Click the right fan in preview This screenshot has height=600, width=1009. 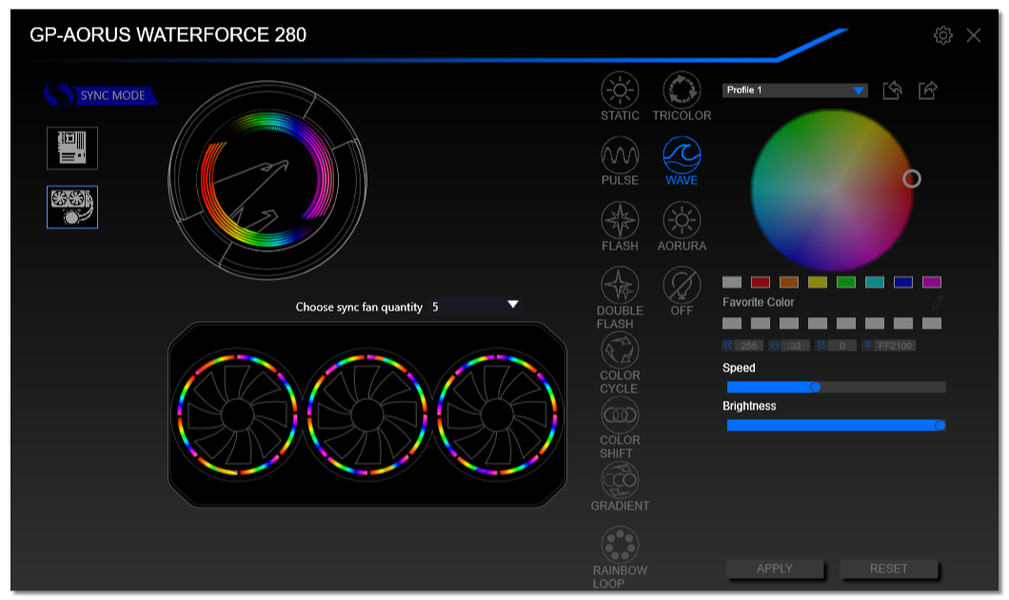(497, 415)
